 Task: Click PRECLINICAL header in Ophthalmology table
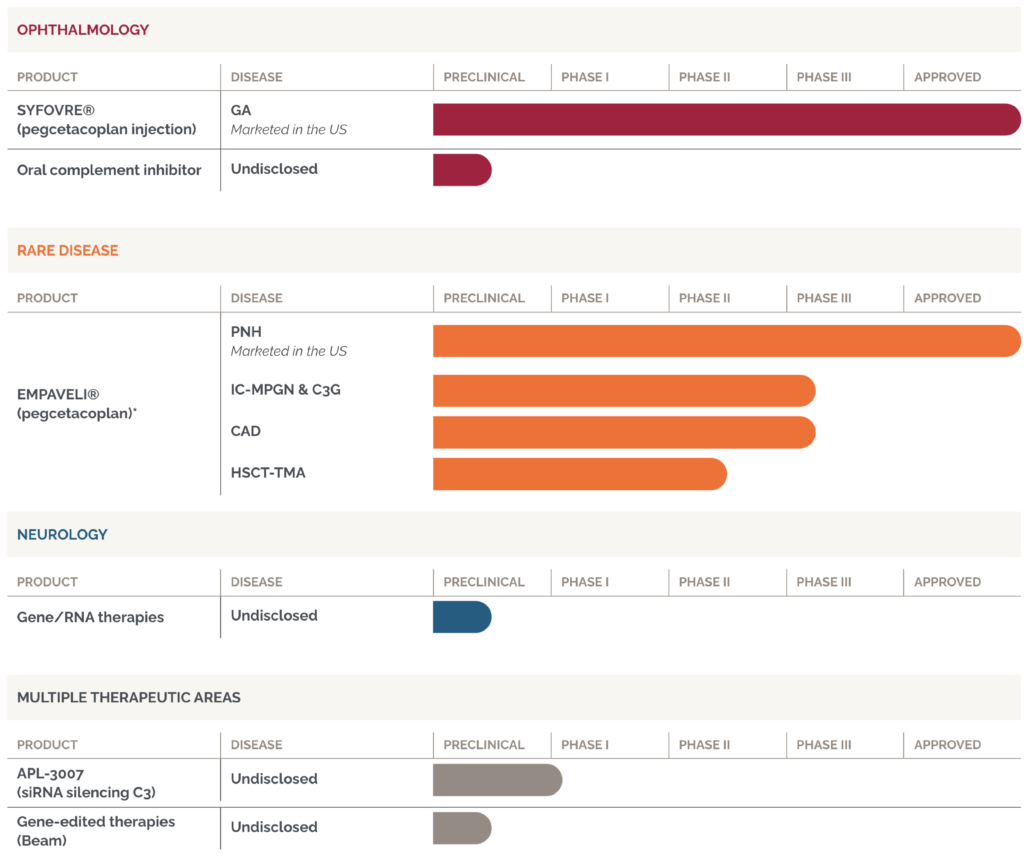(x=484, y=77)
